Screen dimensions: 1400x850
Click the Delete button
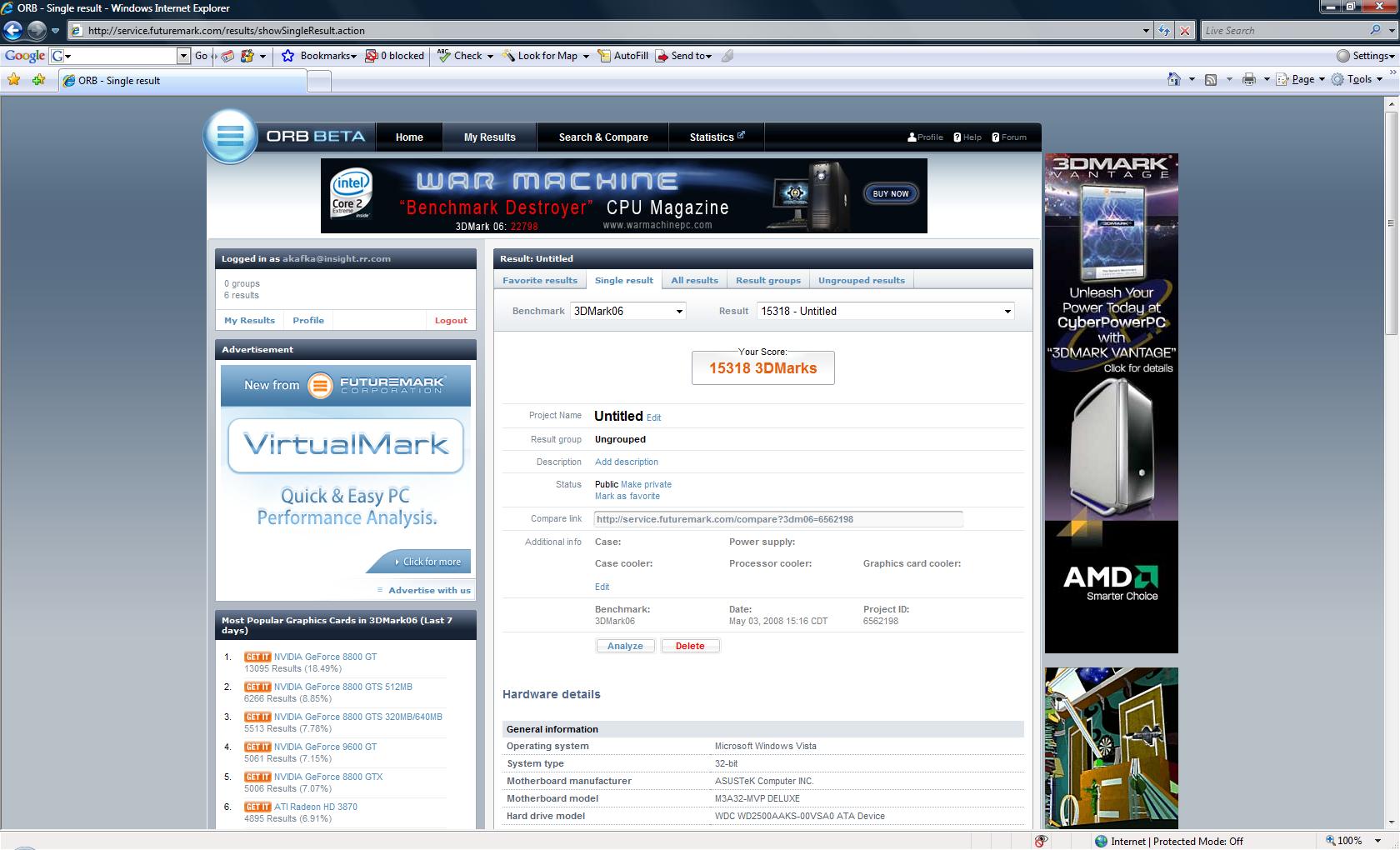pos(690,646)
